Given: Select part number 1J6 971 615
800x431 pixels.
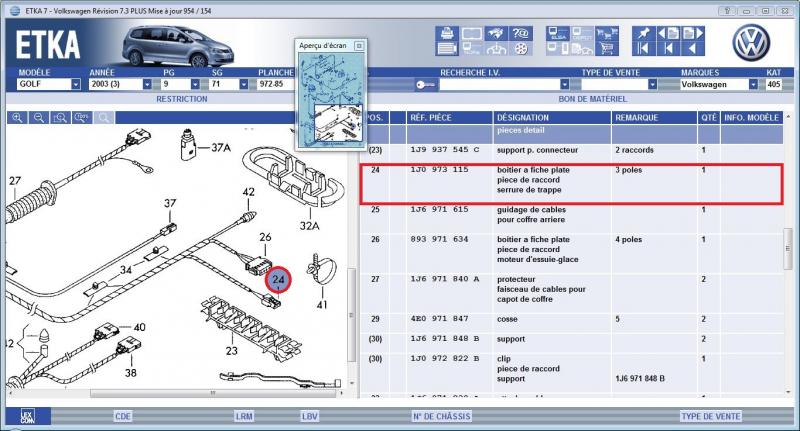Looking at the screenshot, I should (x=439, y=209).
